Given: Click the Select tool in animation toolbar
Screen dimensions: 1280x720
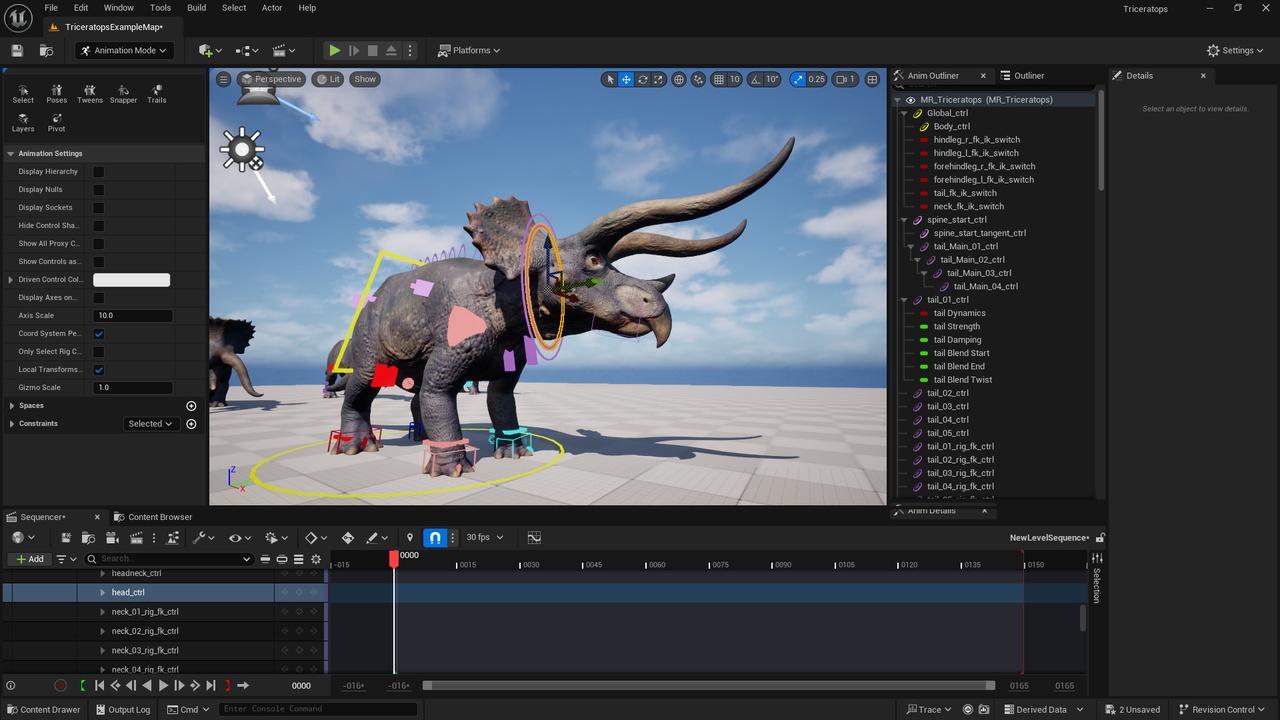Looking at the screenshot, I should (23, 94).
